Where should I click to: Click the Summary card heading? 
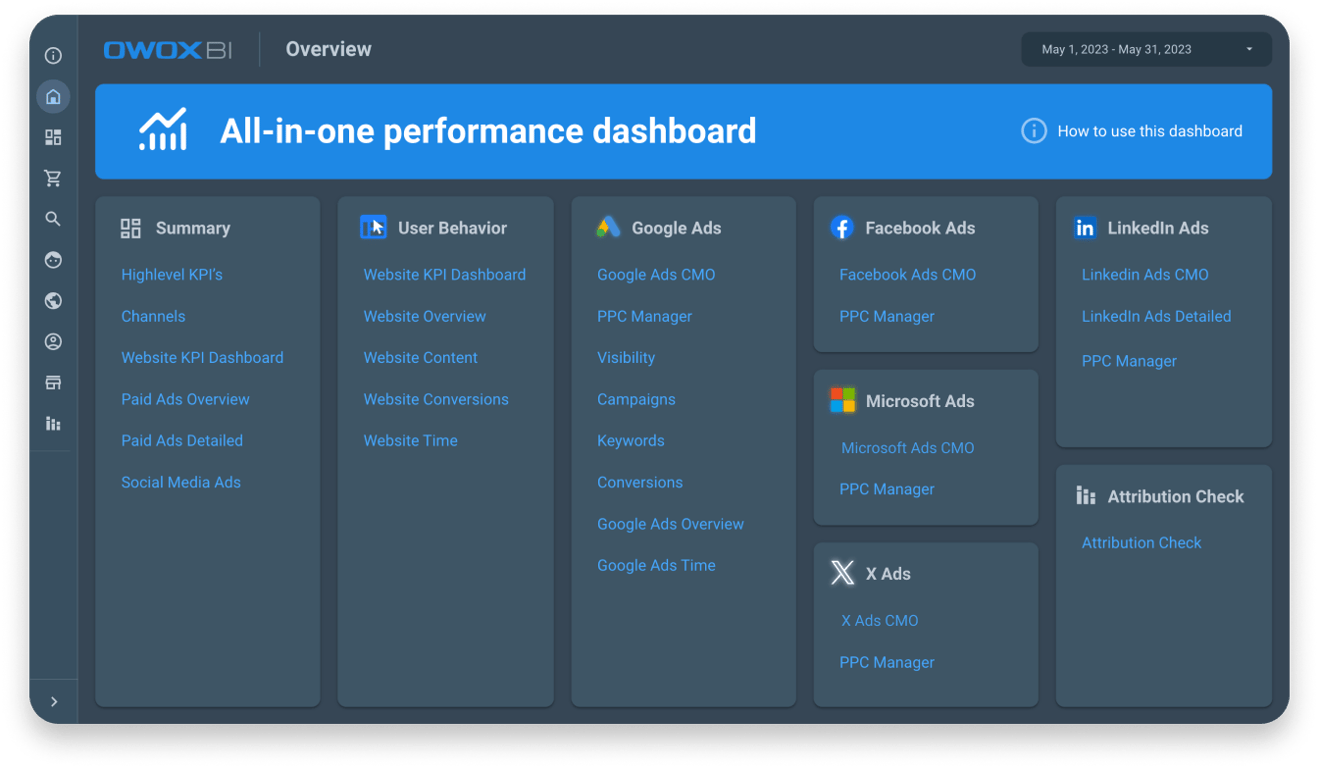193,228
